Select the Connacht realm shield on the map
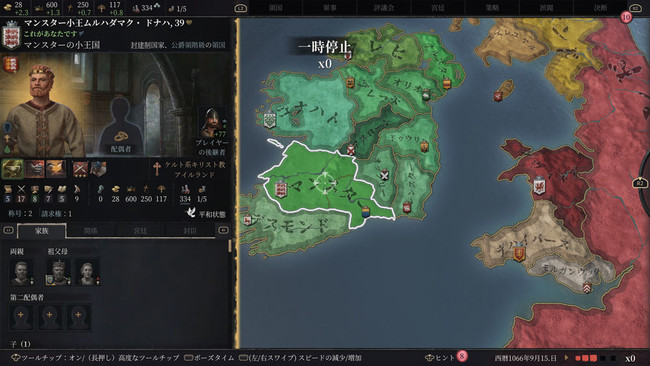The width and height of the screenshot is (650, 366). (x=270, y=120)
